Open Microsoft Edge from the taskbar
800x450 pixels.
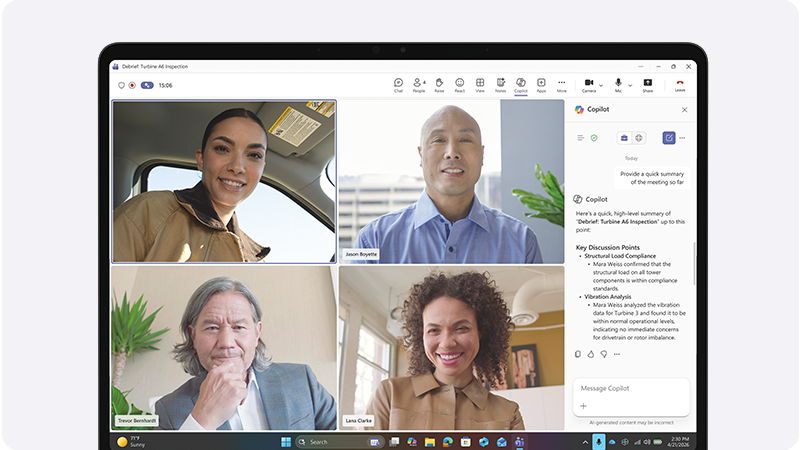[447, 442]
